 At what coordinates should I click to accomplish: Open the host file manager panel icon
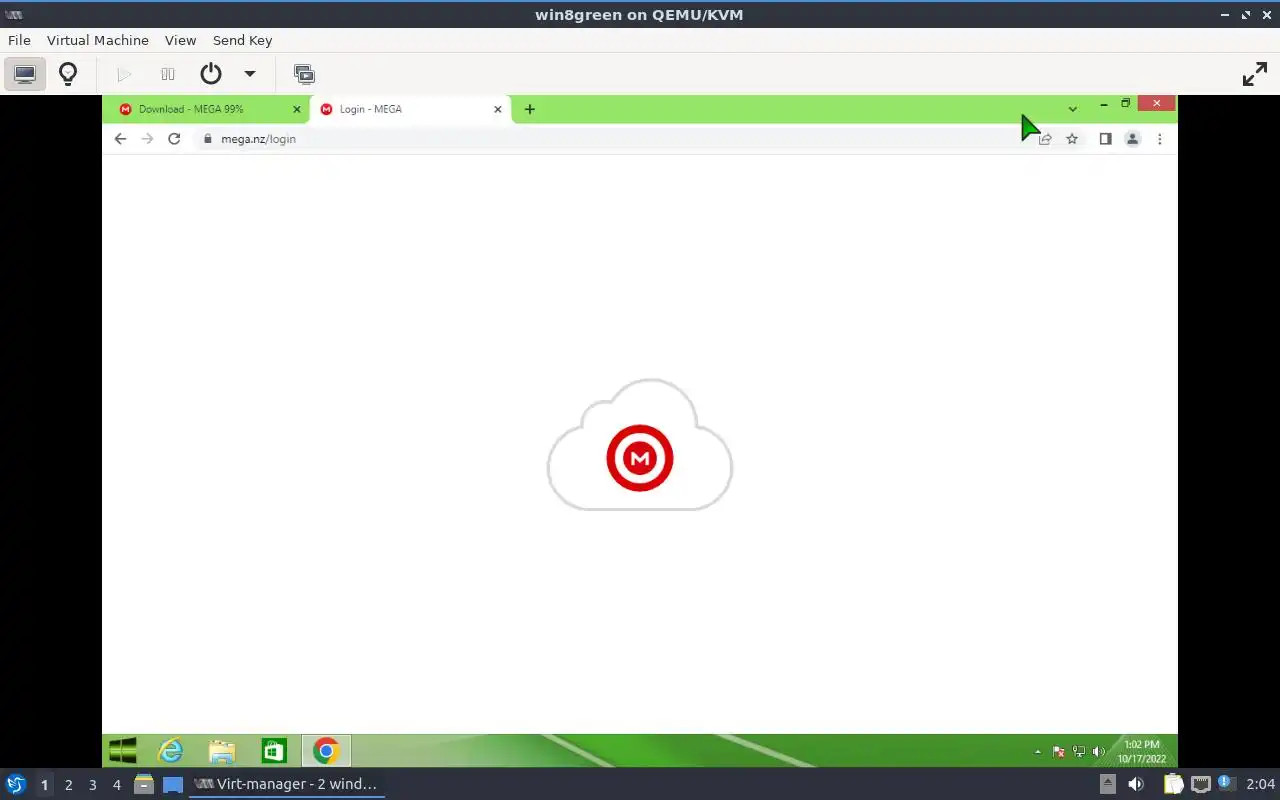click(x=144, y=784)
